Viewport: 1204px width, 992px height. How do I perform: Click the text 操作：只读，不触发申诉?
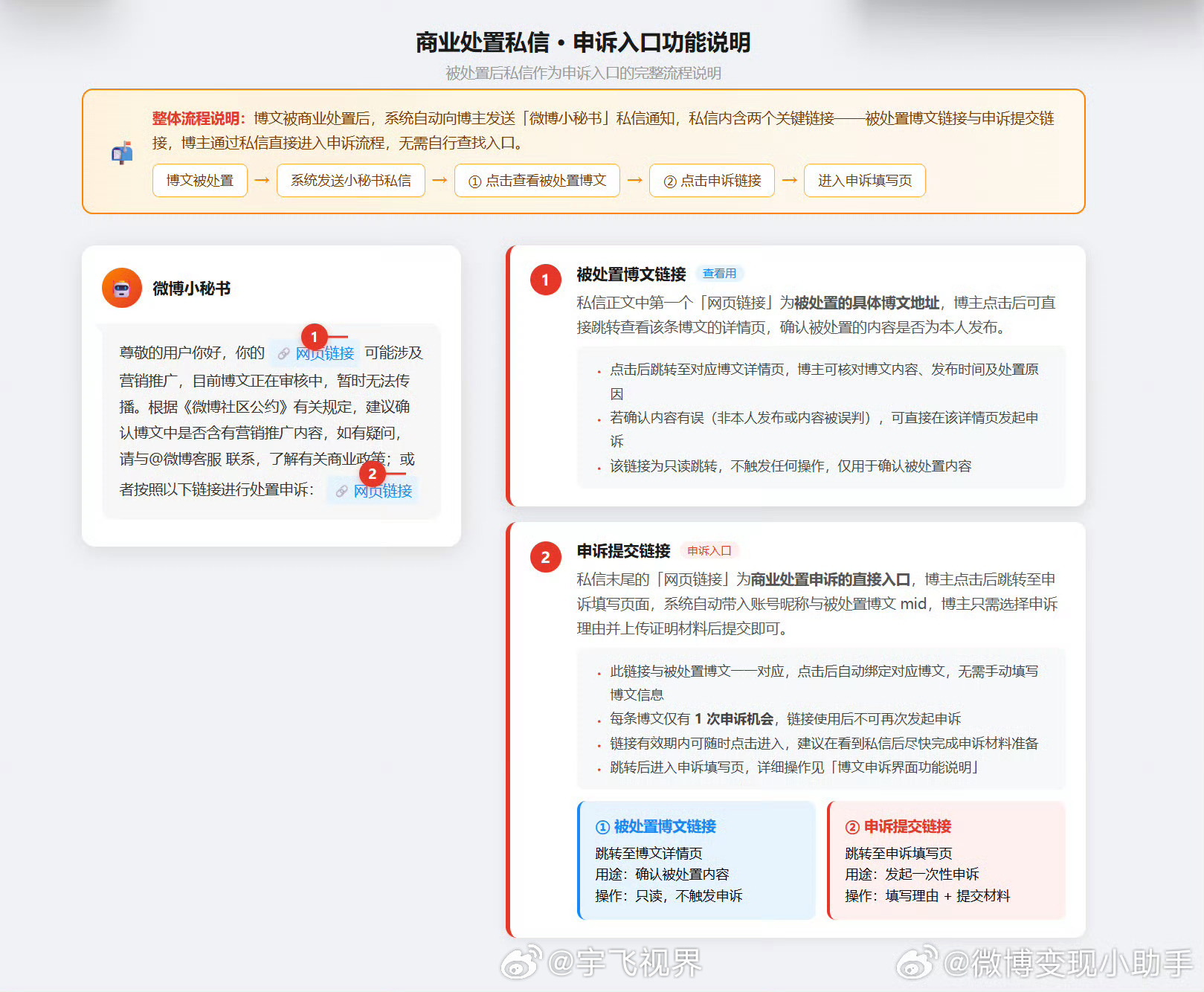point(669,896)
